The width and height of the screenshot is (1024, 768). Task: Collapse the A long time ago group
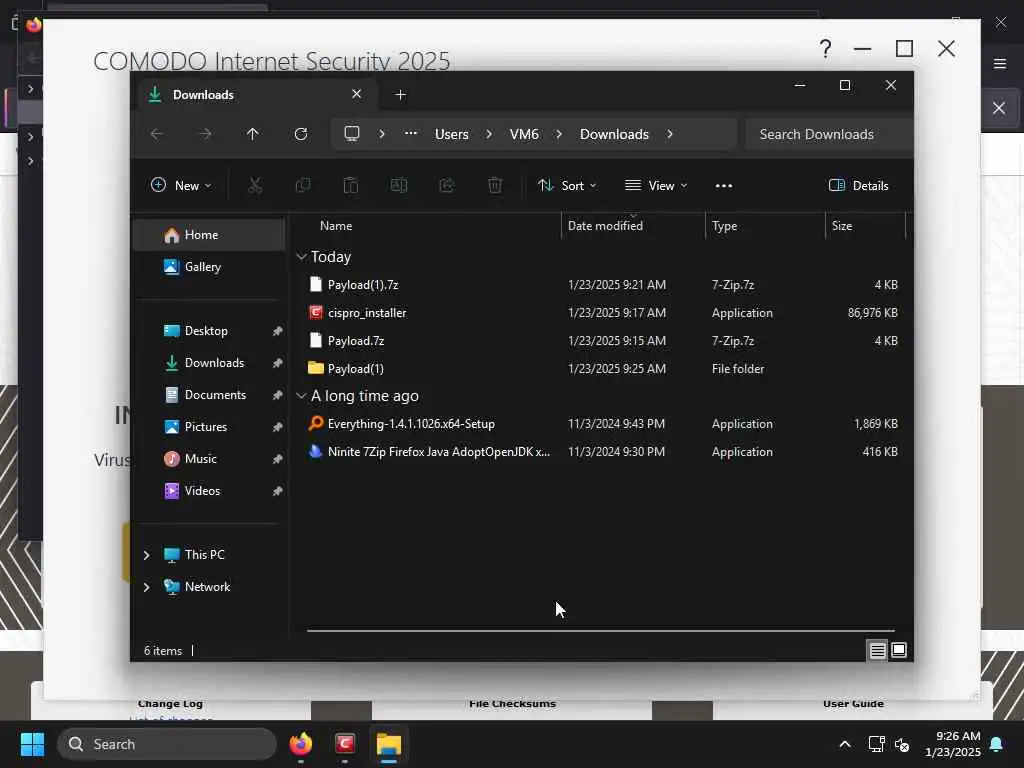click(x=301, y=396)
